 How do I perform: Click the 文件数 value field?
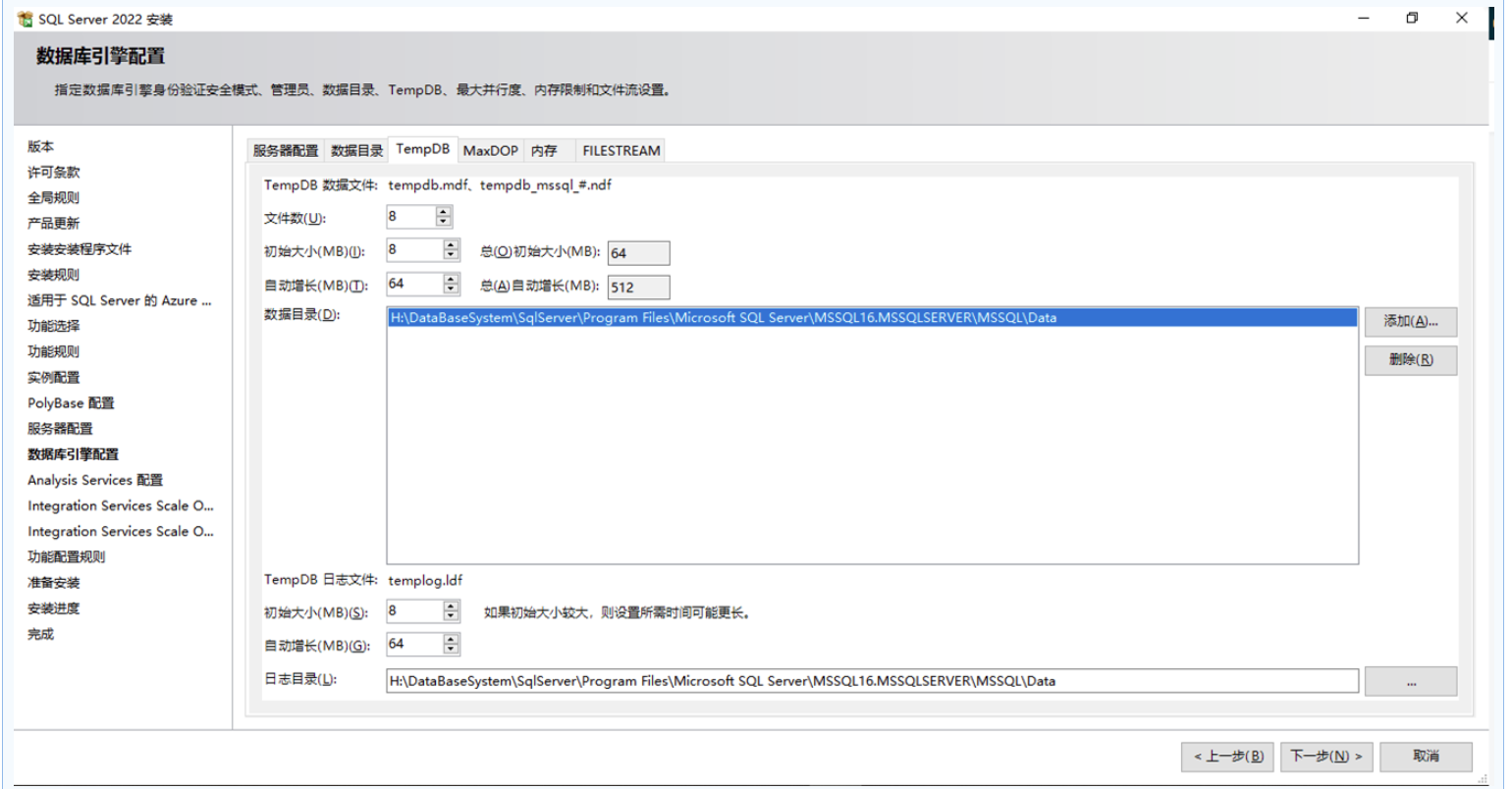[411, 217]
